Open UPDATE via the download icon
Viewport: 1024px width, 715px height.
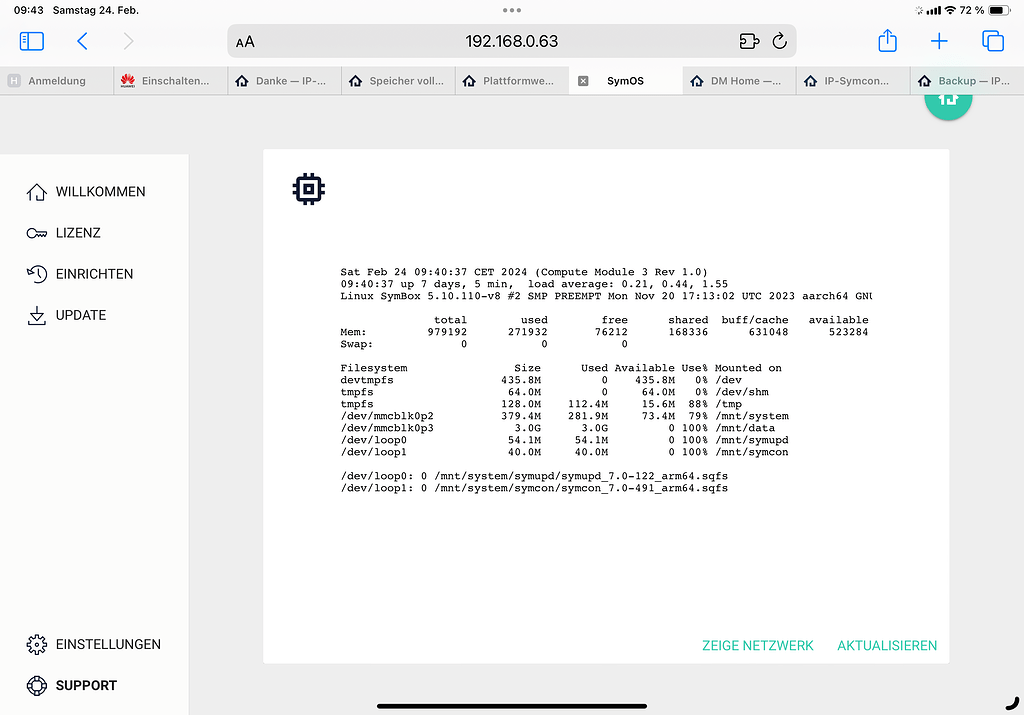[x=37, y=314]
